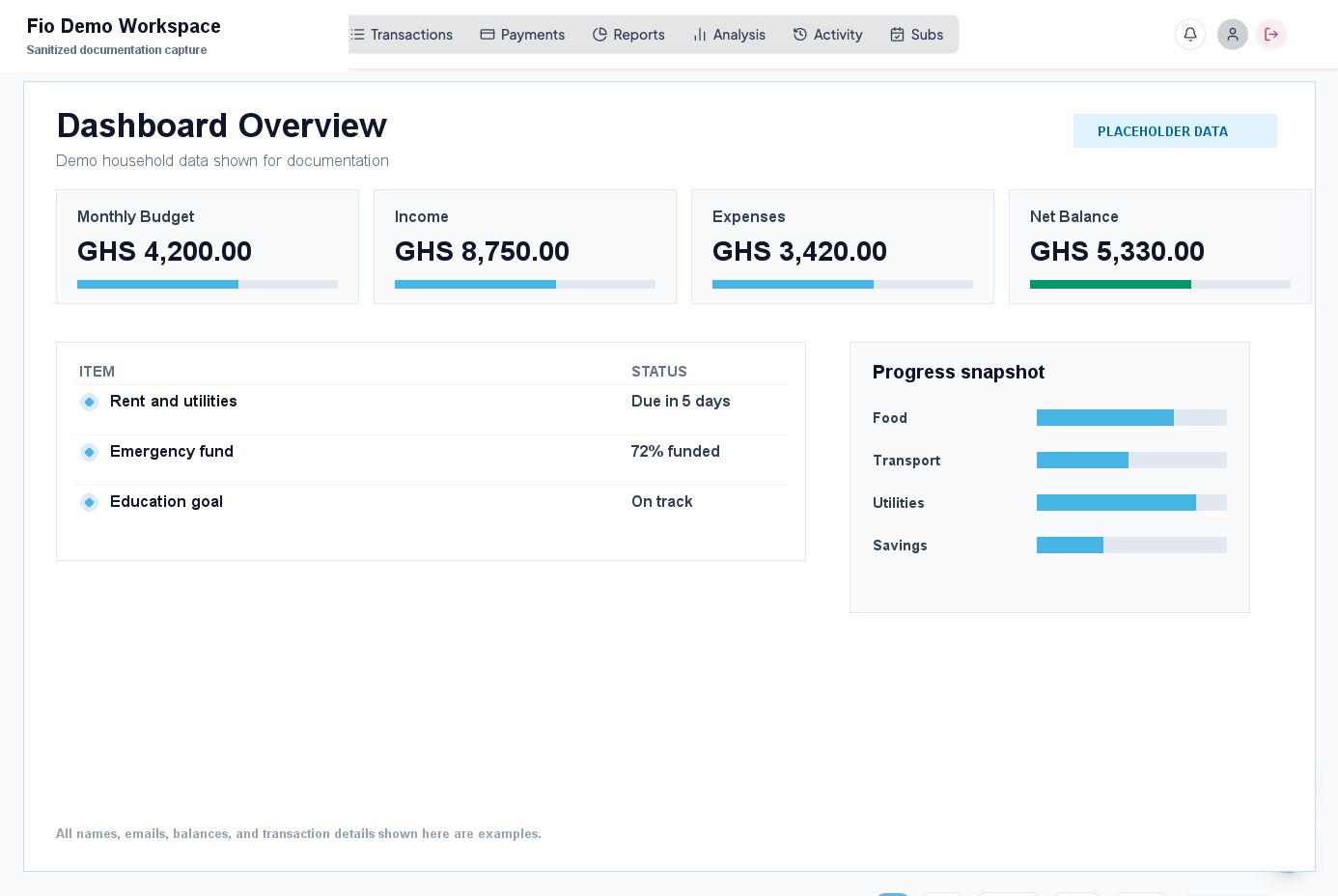Viewport: 1338px width, 896px height.
Task: Click the Progress snapshot heading
Action: click(959, 373)
